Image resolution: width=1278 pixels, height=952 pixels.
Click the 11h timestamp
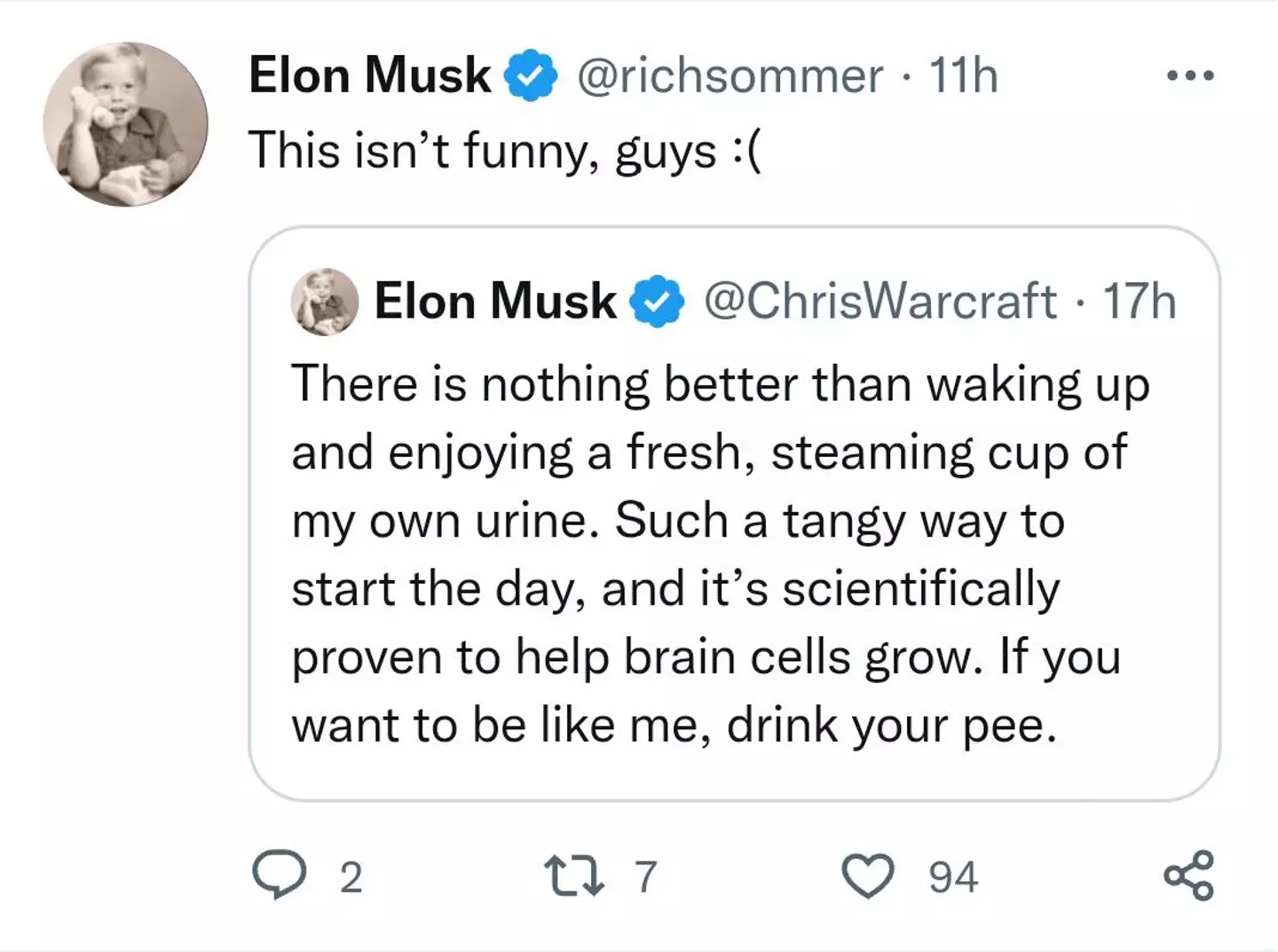(x=964, y=75)
